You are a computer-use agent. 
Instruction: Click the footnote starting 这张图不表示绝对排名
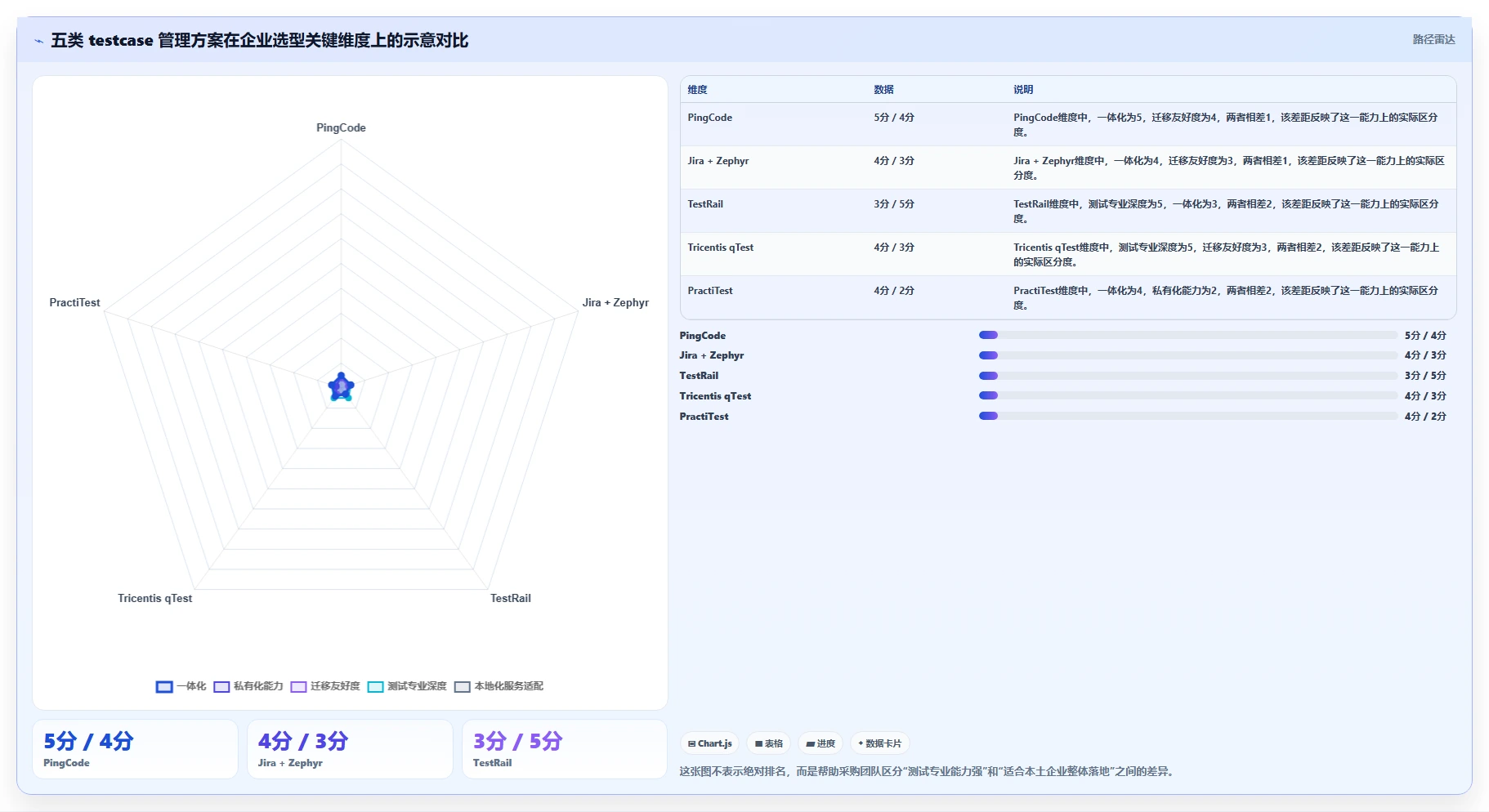pos(928,771)
